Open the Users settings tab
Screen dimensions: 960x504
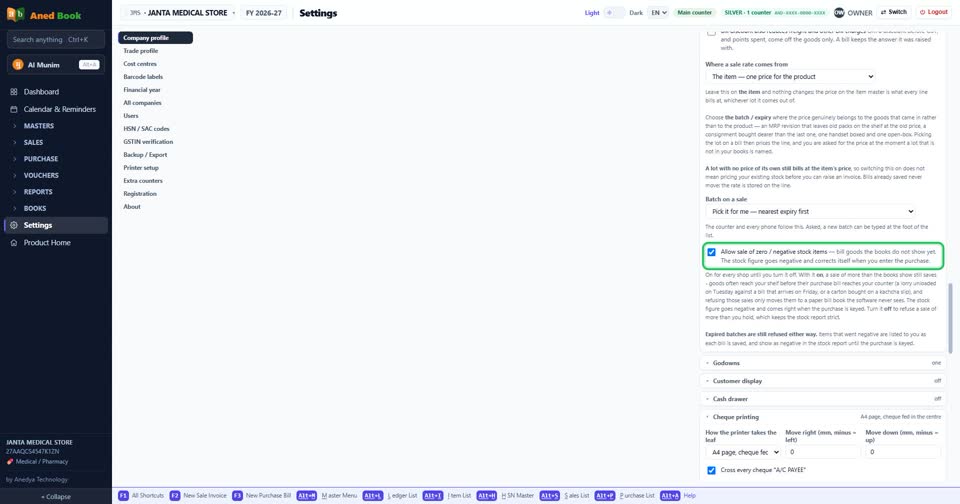click(x=156, y=116)
